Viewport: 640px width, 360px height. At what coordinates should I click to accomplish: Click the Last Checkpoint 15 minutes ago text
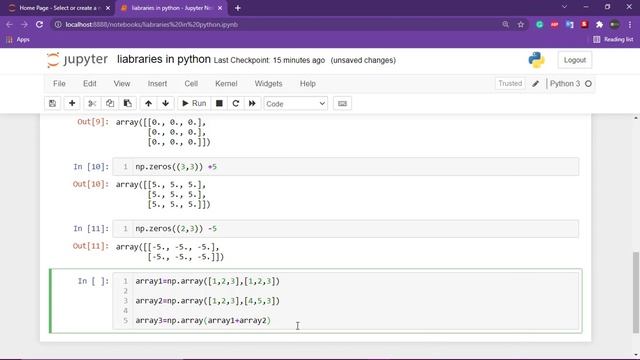(x=269, y=60)
